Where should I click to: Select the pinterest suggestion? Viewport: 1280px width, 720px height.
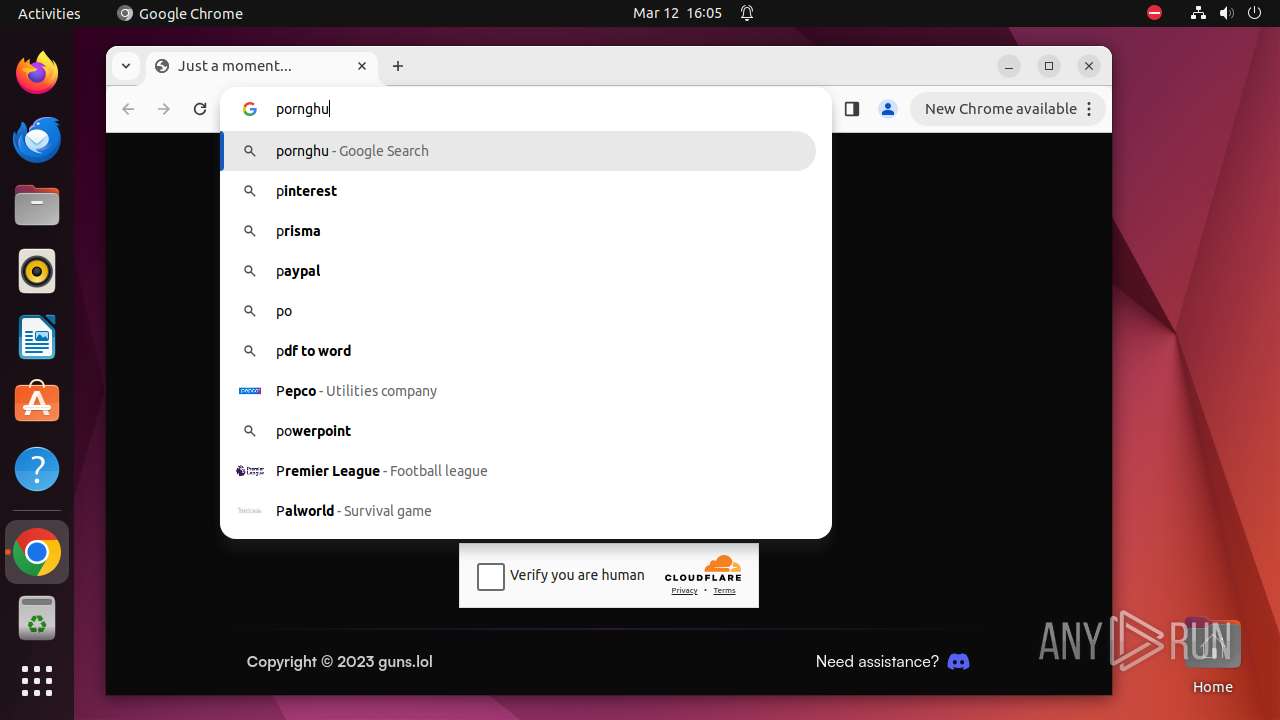pos(518,191)
